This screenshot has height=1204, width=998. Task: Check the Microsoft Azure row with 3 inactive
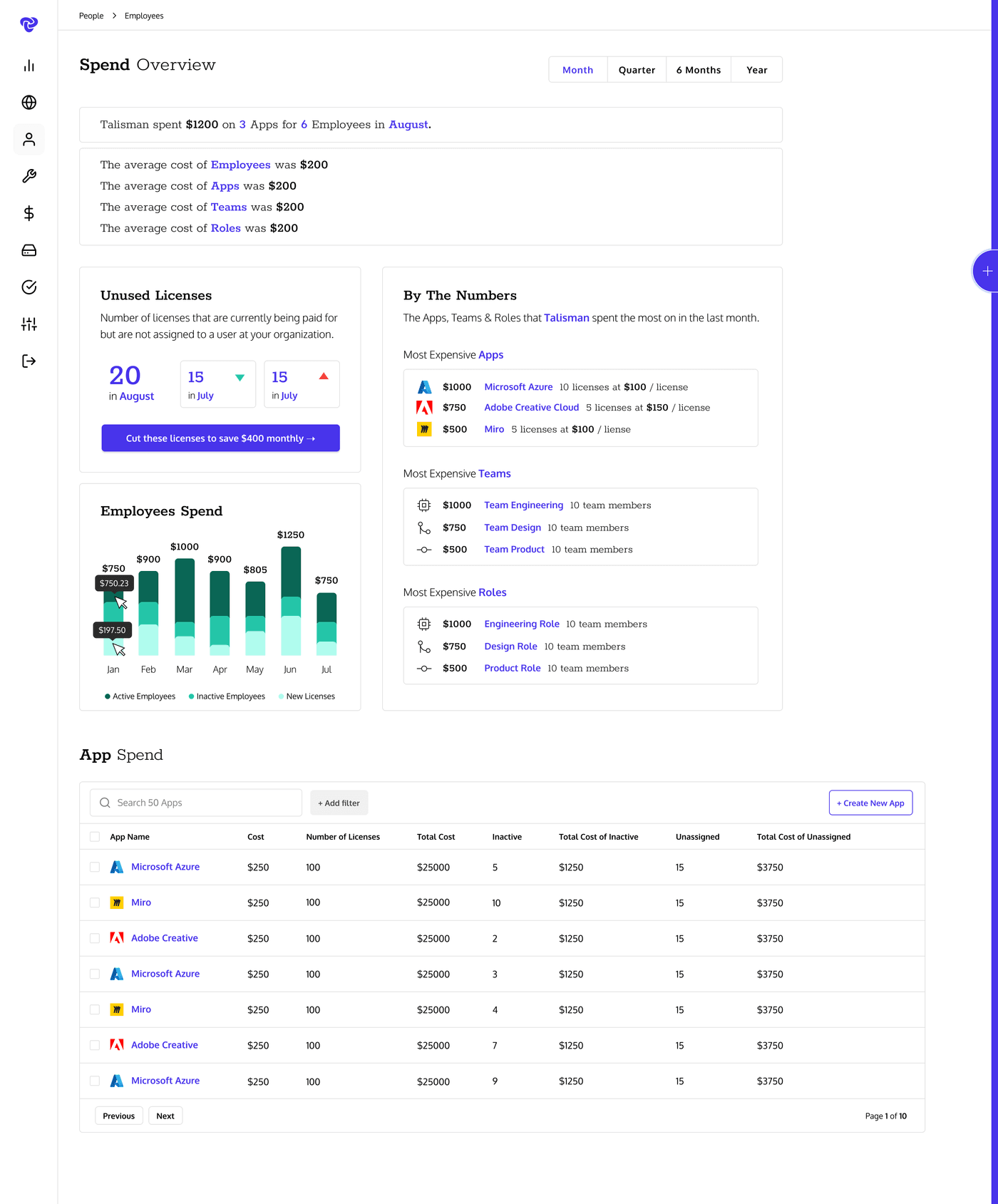95,974
